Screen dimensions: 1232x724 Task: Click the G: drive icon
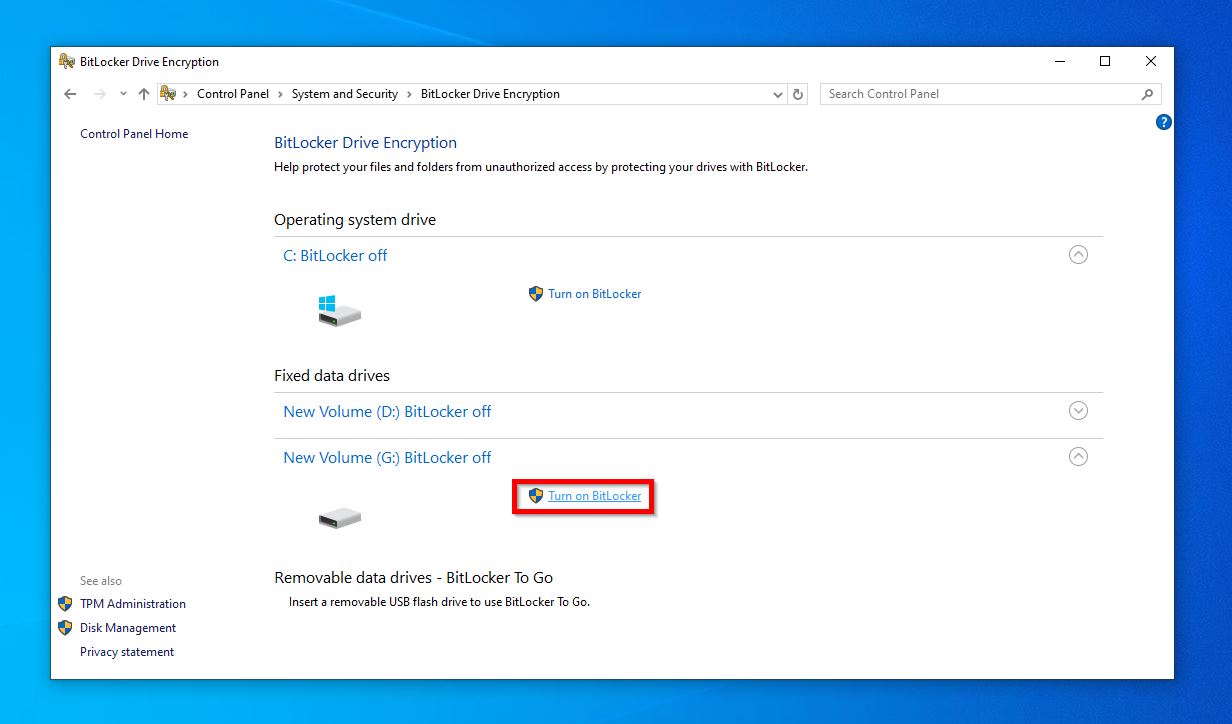coord(339,518)
